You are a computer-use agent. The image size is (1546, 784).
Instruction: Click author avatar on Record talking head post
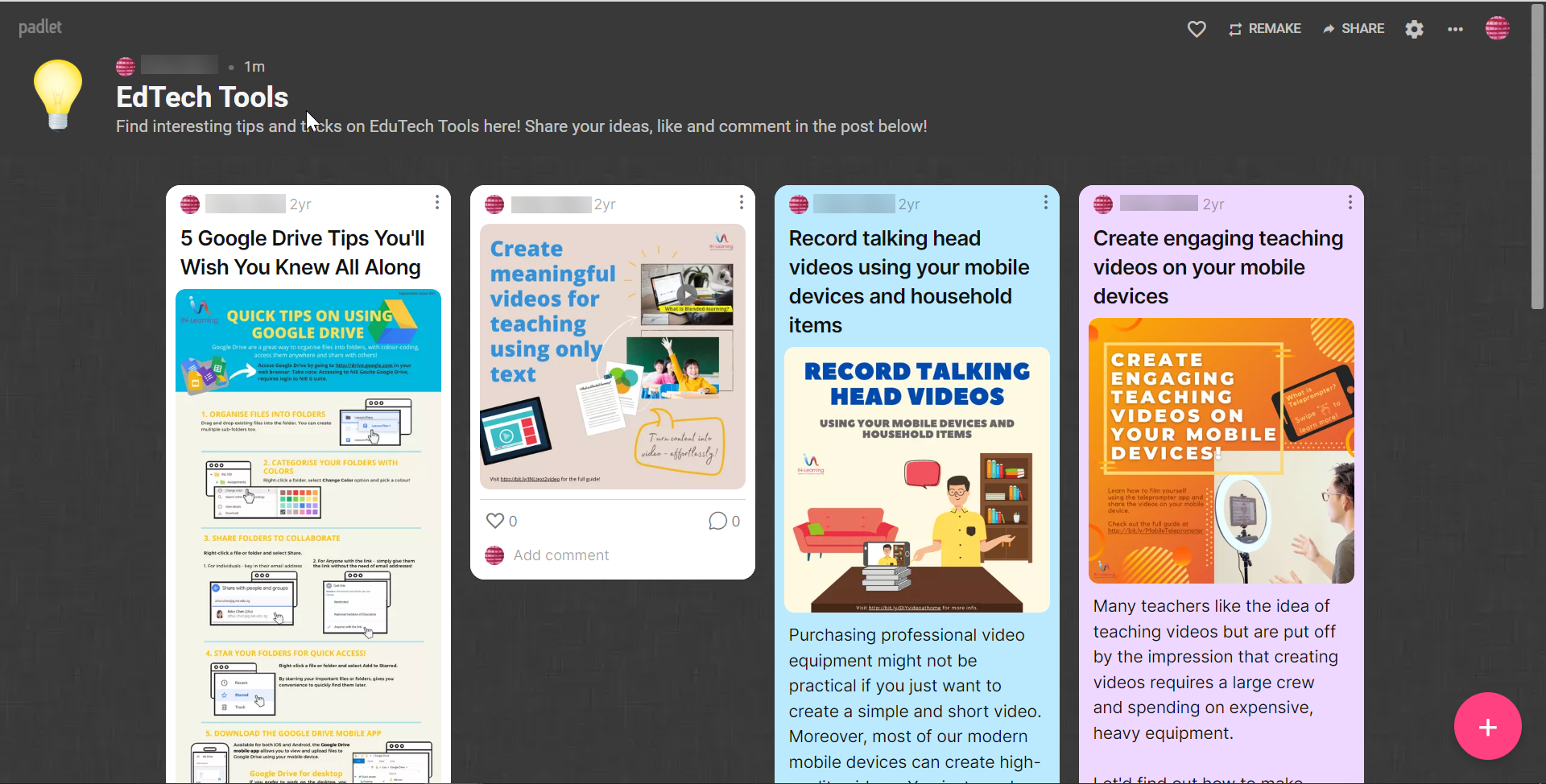(x=799, y=204)
